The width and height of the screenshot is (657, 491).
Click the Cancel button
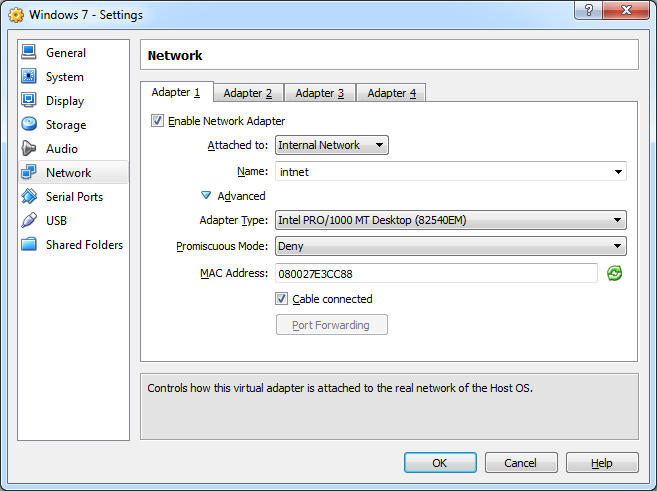(x=520, y=463)
